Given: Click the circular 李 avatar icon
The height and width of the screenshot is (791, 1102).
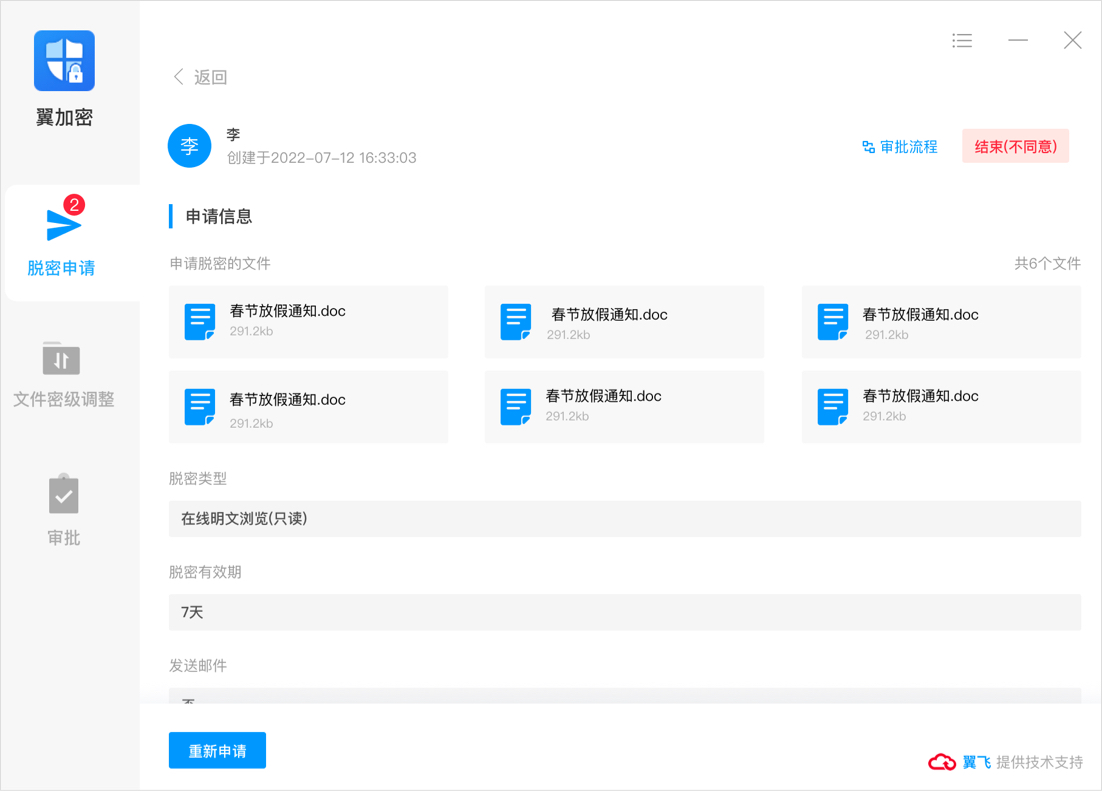Looking at the screenshot, I should 189,145.
